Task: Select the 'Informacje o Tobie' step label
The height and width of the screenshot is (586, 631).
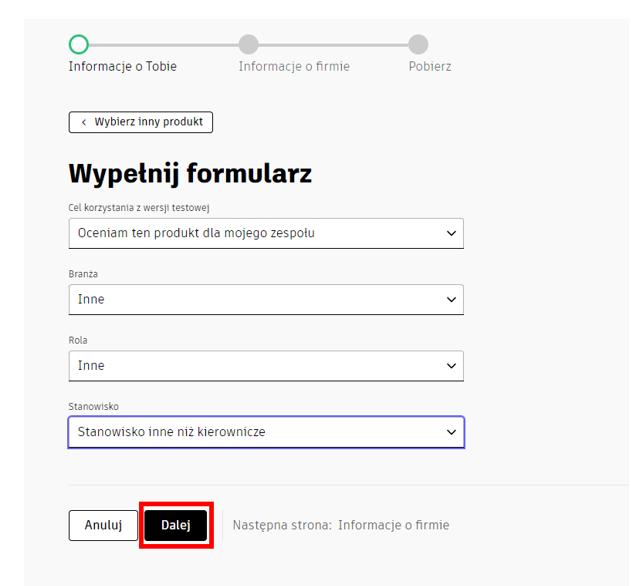Action: point(122,67)
